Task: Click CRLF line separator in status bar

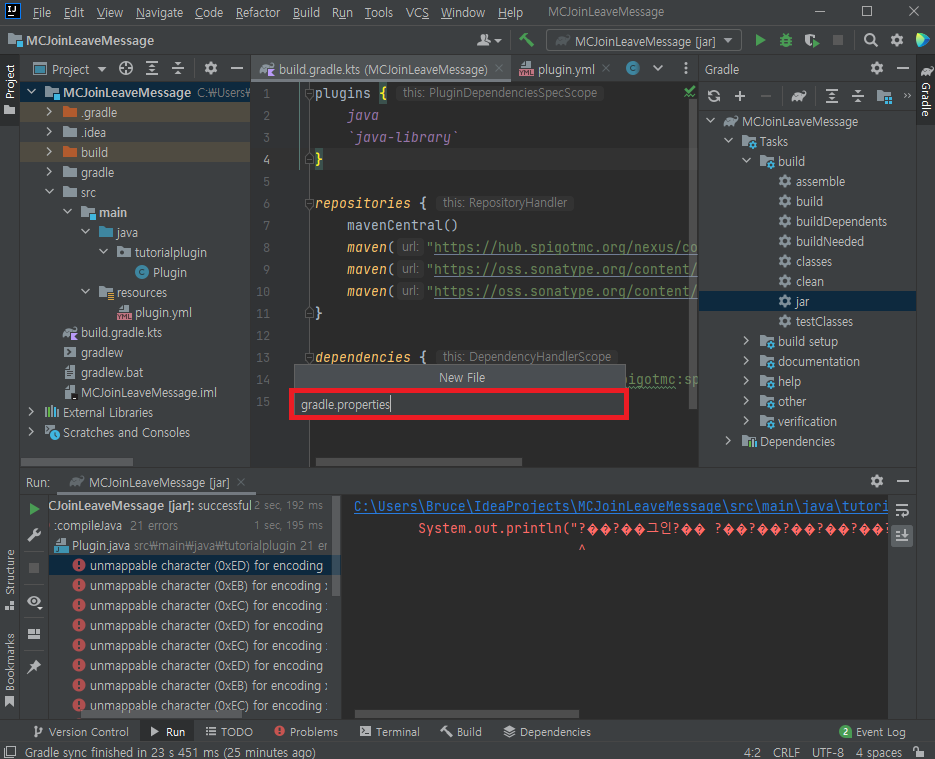Action: [x=786, y=752]
